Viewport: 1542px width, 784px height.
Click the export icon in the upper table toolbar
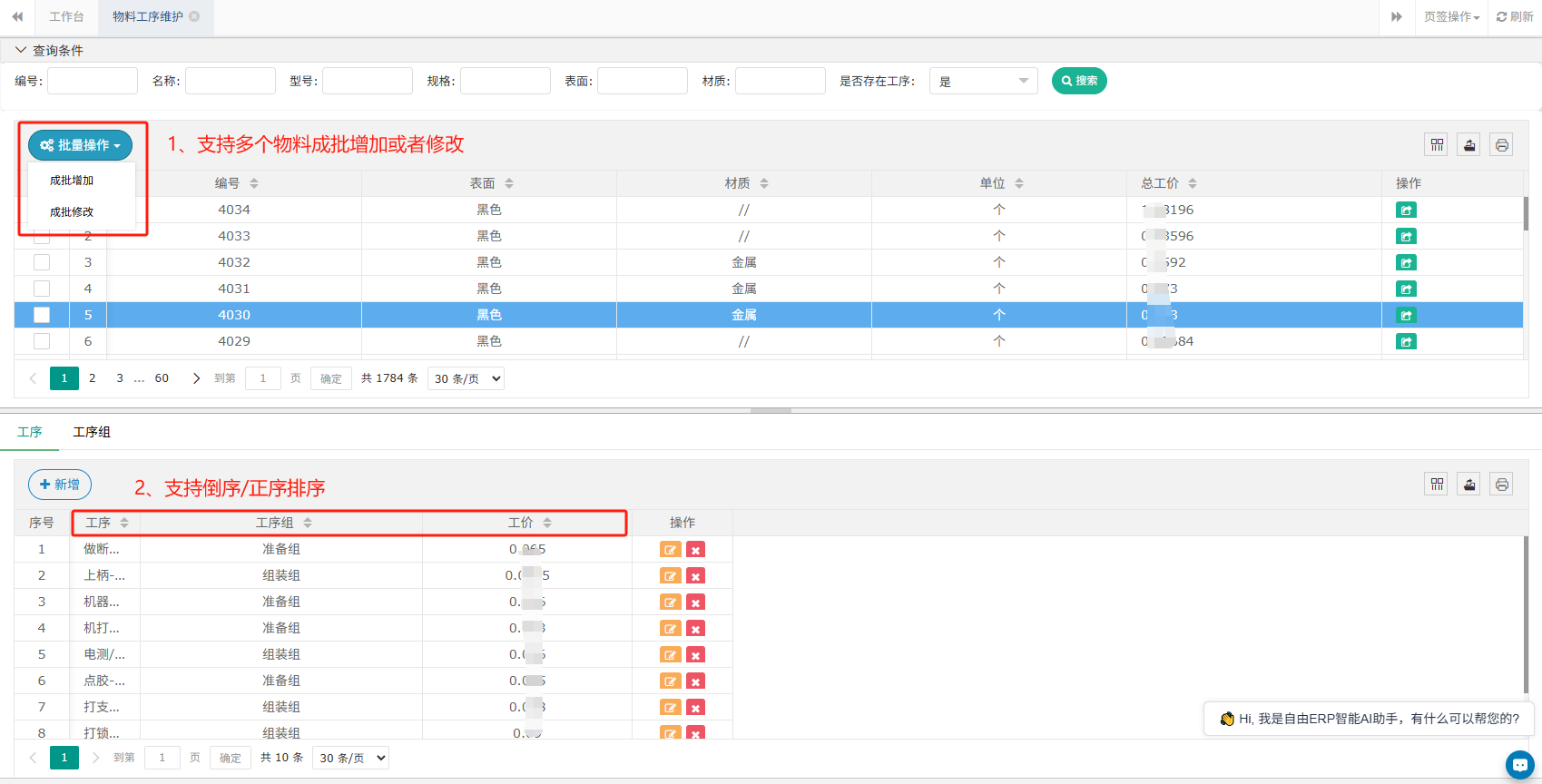click(1469, 145)
